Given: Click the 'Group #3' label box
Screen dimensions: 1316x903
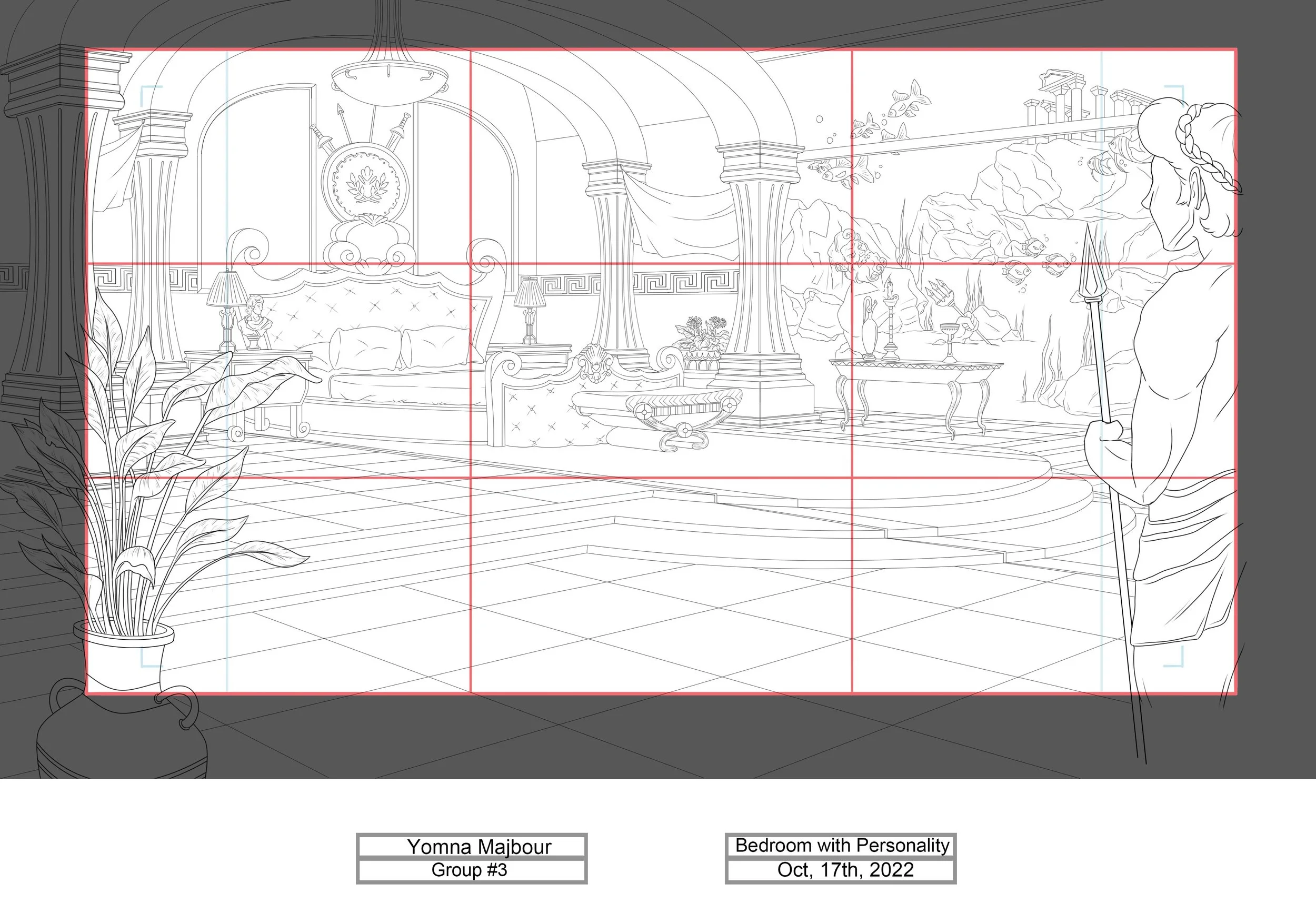Looking at the screenshot, I should 471,870.
